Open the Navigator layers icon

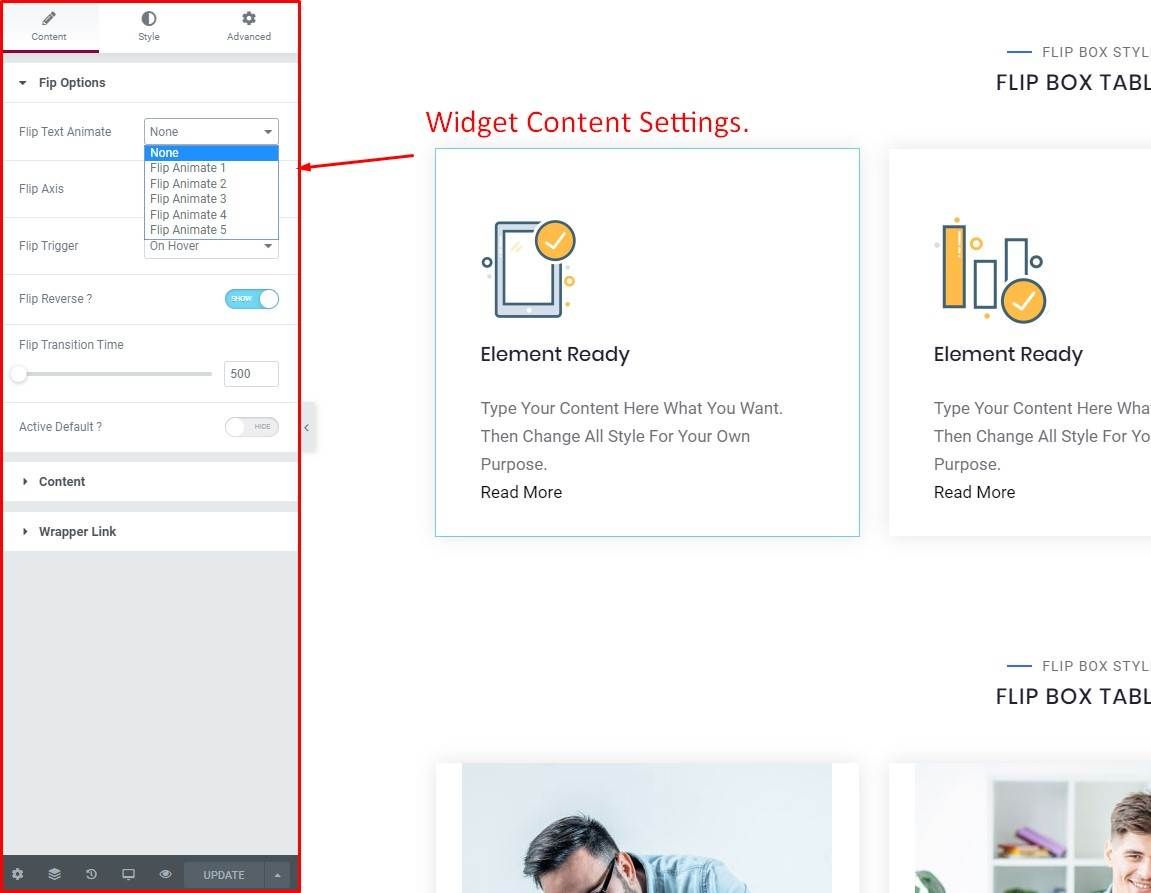click(55, 873)
